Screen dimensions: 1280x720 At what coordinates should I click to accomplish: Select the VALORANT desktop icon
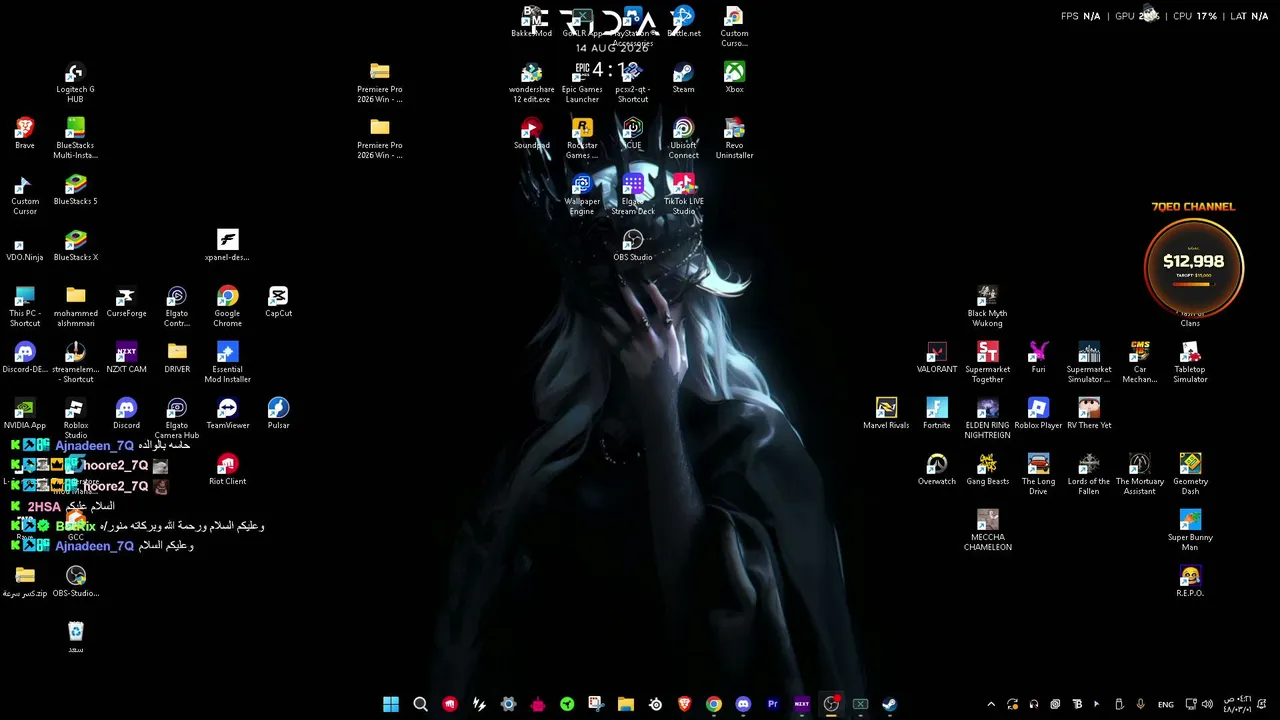[937, 358]
